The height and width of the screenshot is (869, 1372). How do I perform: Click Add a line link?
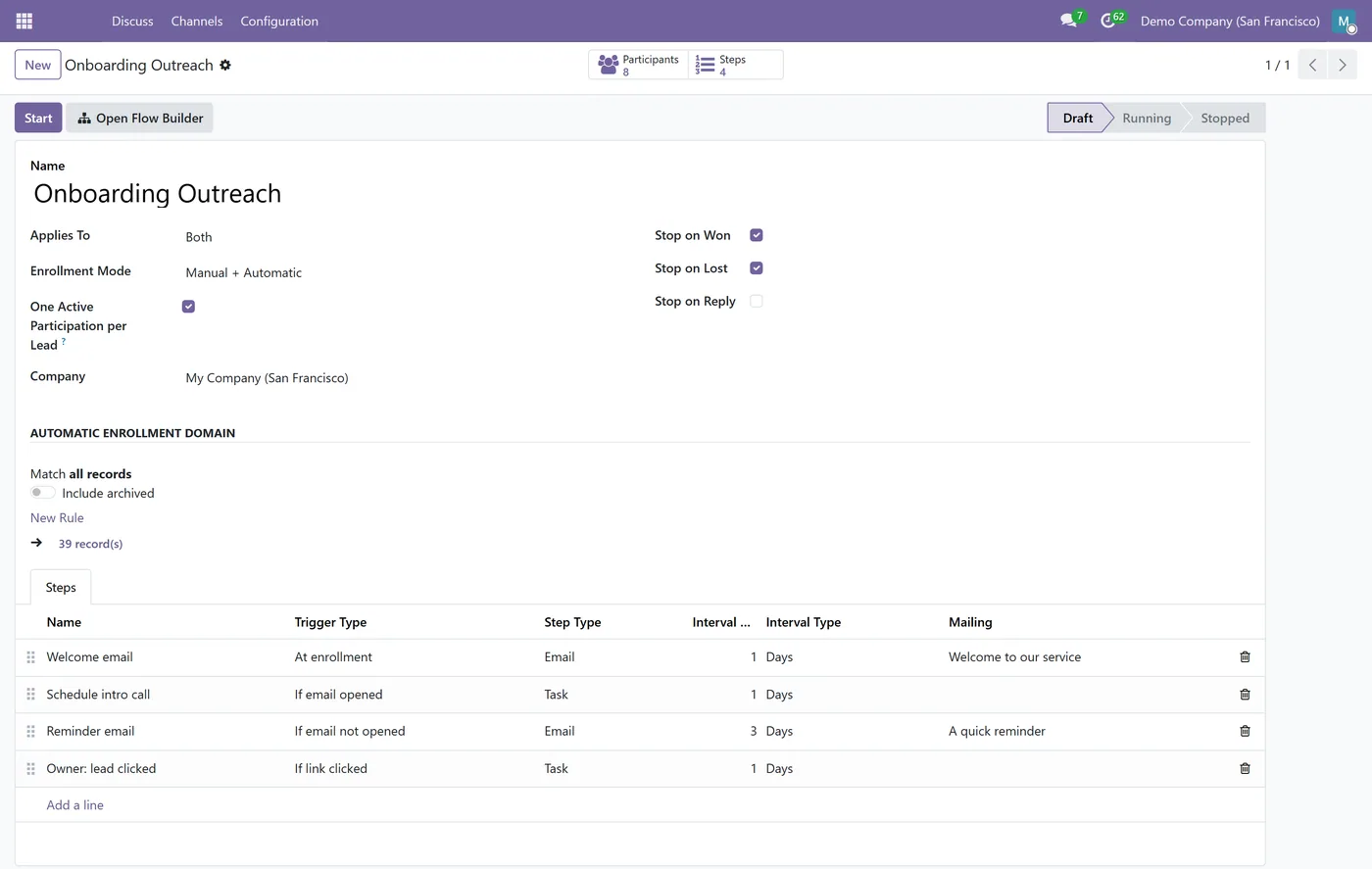(74, 805)
